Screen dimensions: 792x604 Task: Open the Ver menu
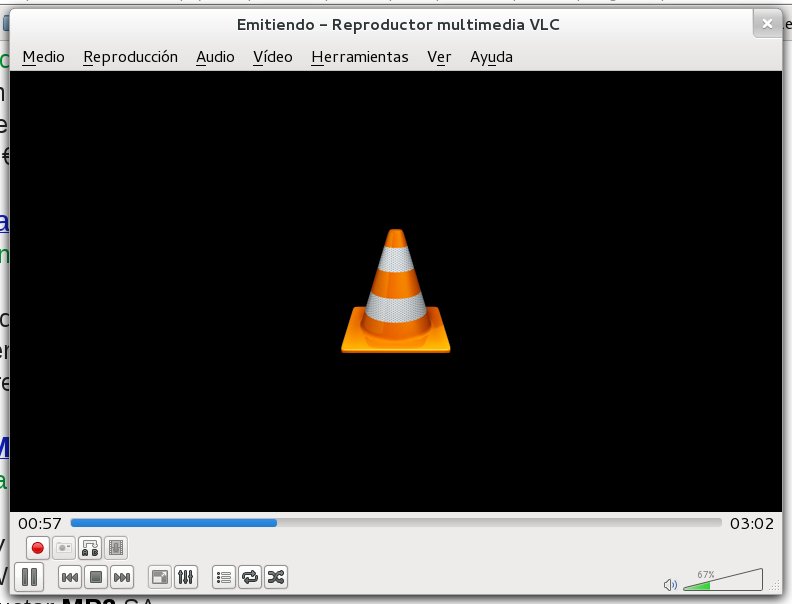pos(439,57)
